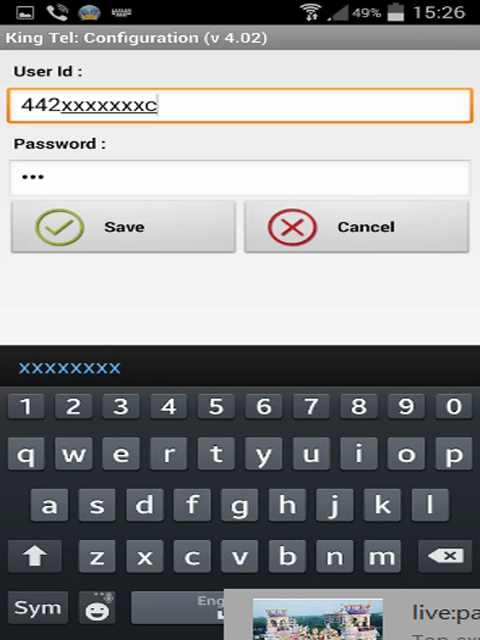
Task: Tap the battery icon in status bar
Action: pos(395,12)
